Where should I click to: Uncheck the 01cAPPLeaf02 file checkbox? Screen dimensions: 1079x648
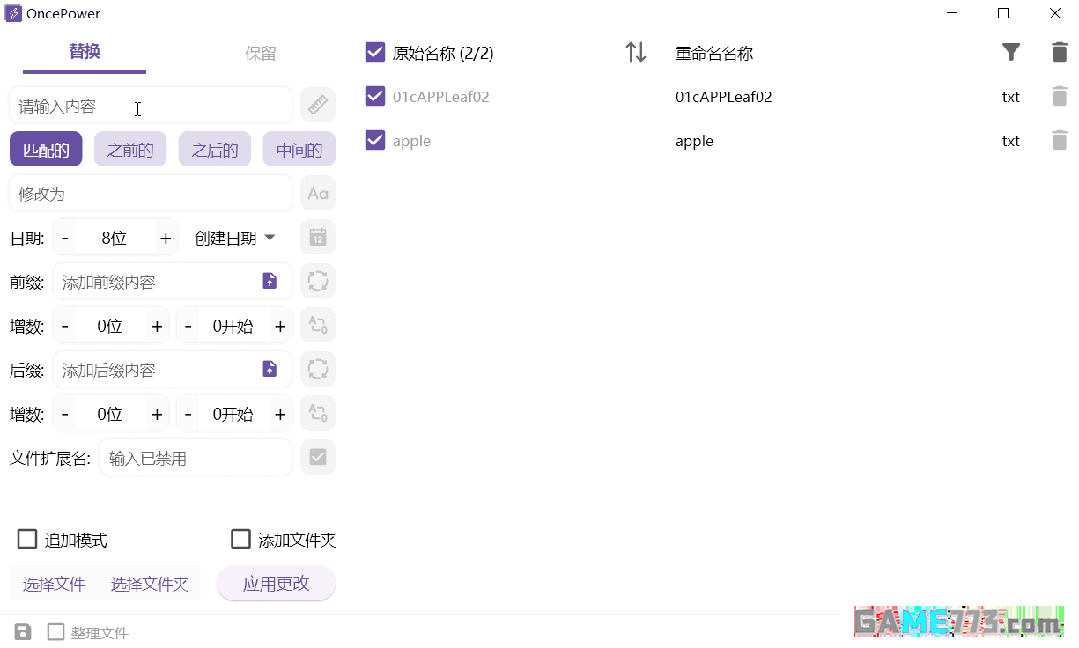pyautogui.click(x=374, y=96)
